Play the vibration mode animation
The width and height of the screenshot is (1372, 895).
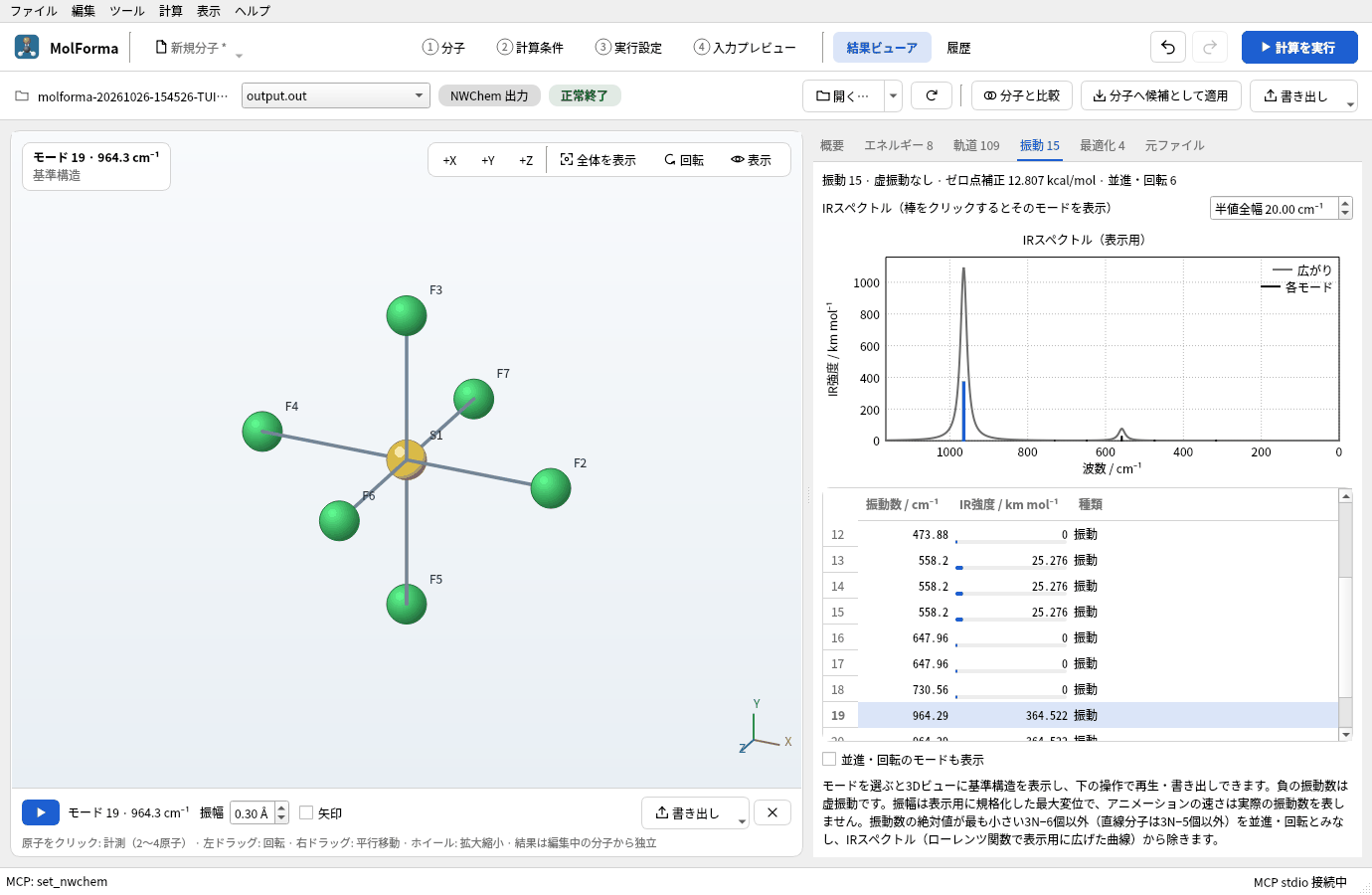coord(41,812)
